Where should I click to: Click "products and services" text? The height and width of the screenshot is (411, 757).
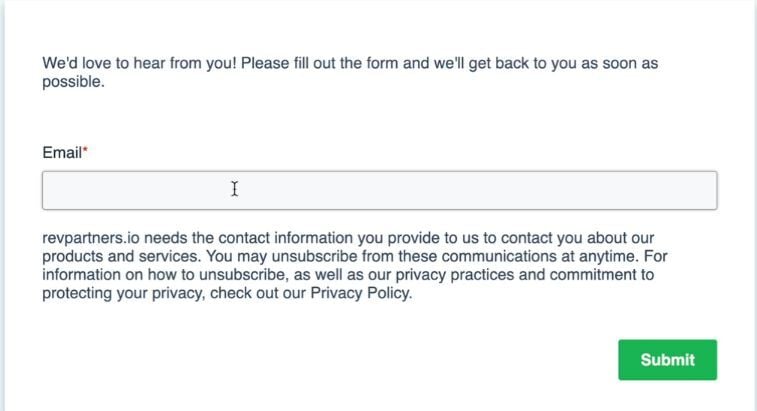pyautogui.click(x=120, y=256)
